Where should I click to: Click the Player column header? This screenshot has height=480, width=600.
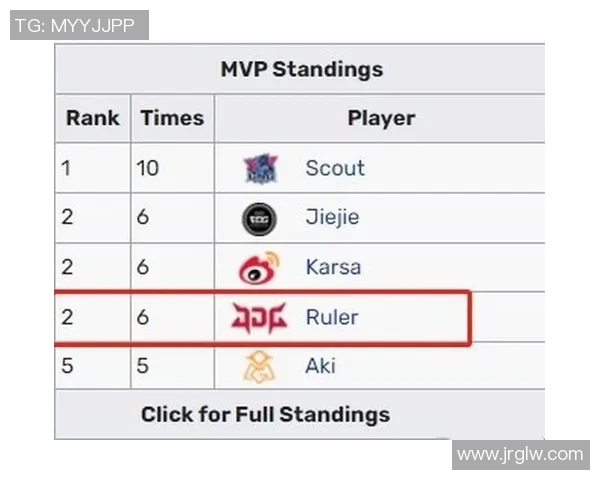381,118
